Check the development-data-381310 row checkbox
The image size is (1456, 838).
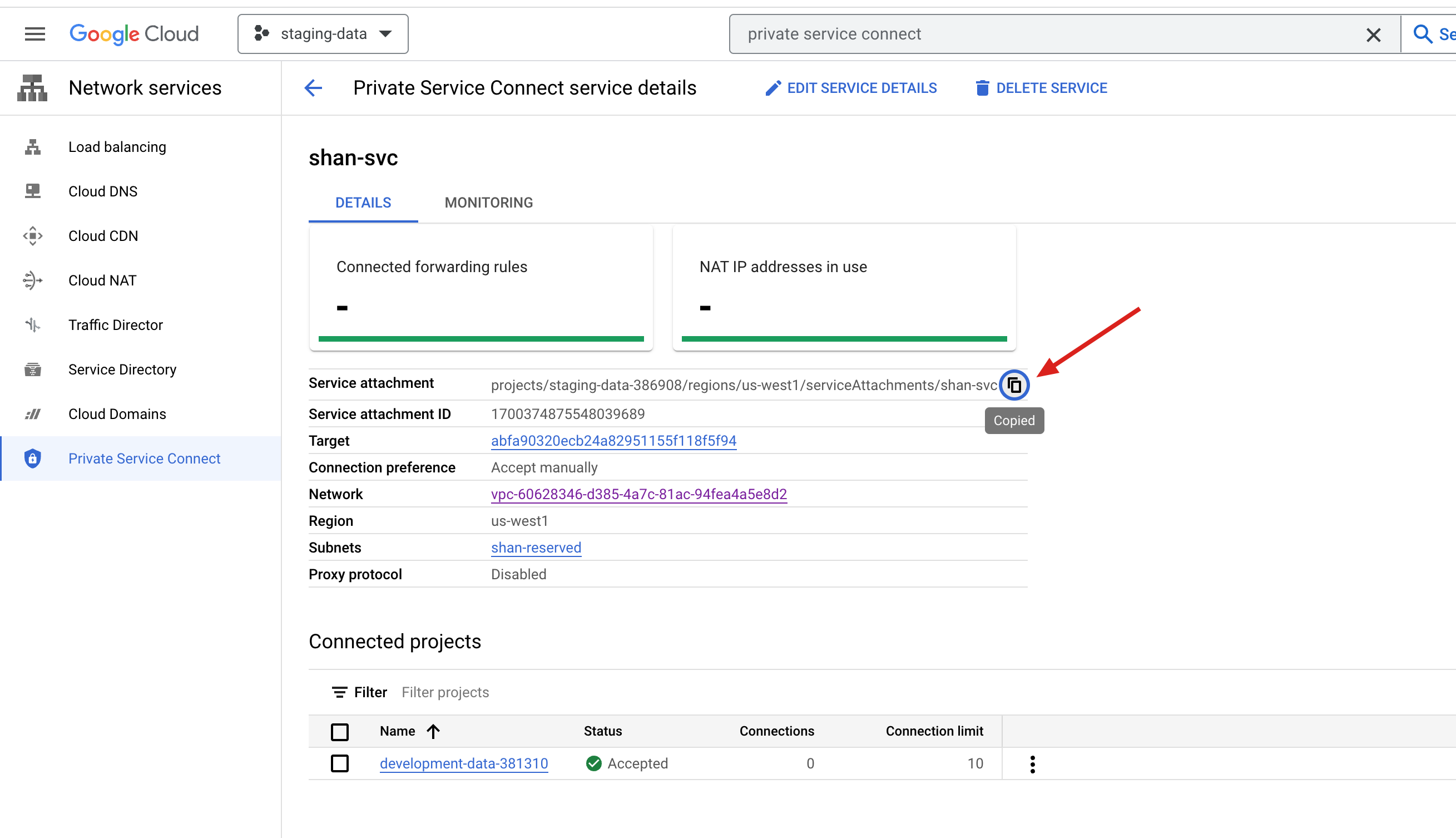click(x=339, y=764)
